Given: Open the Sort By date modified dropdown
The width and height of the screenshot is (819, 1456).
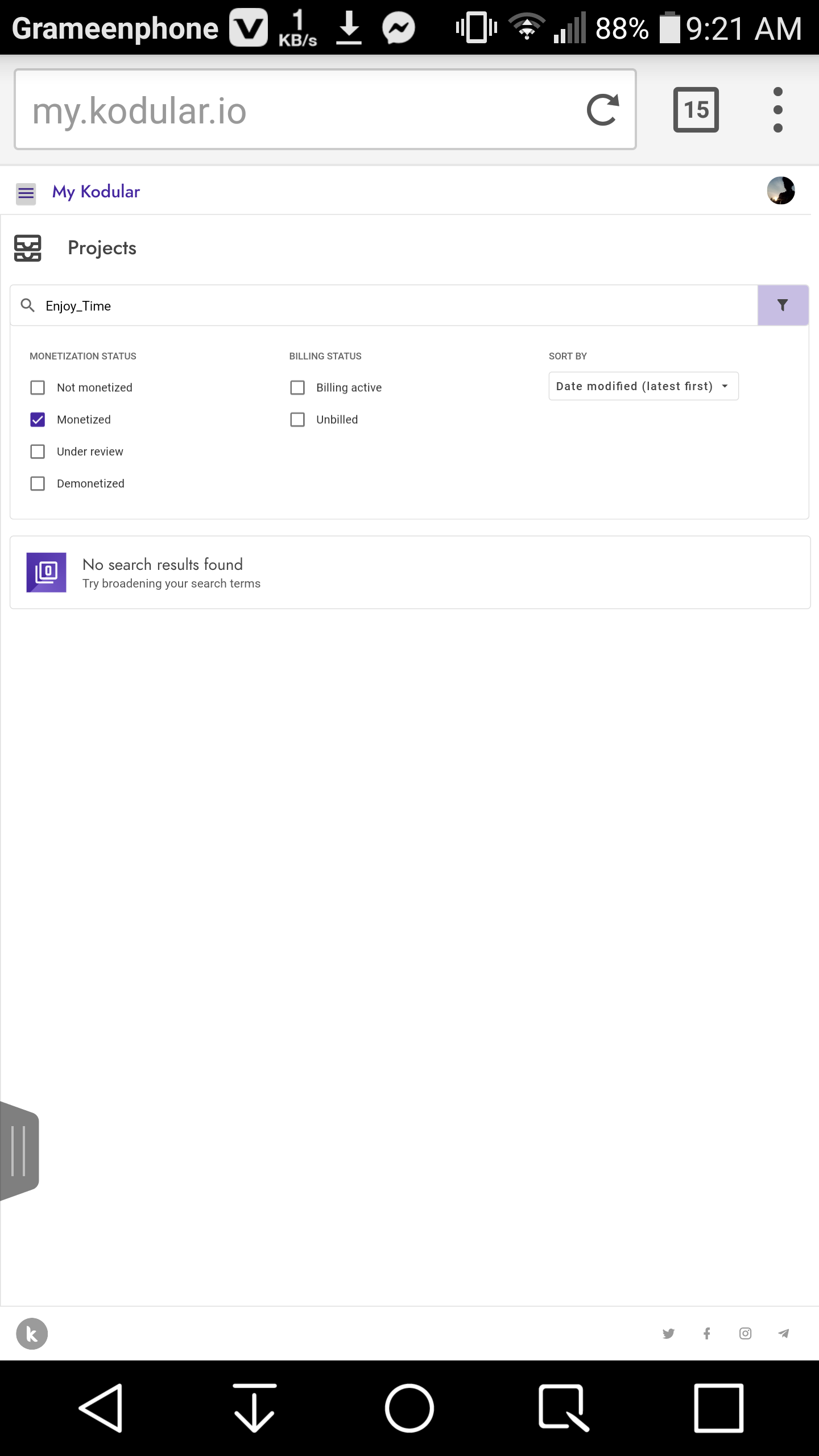Looking at the screenshot, I should [x=643, y=386].
